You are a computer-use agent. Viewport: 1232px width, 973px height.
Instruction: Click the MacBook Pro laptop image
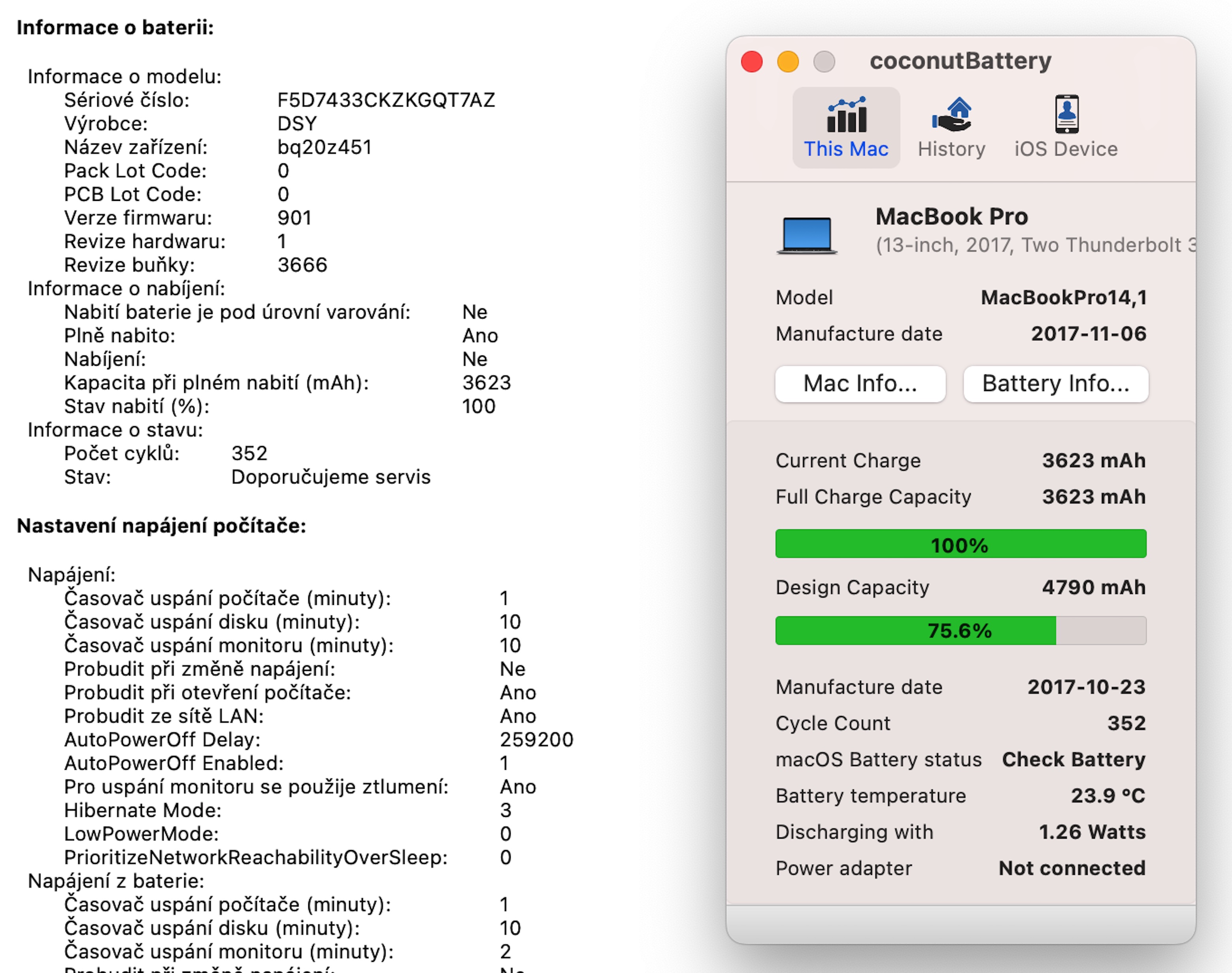pos(807,235)
